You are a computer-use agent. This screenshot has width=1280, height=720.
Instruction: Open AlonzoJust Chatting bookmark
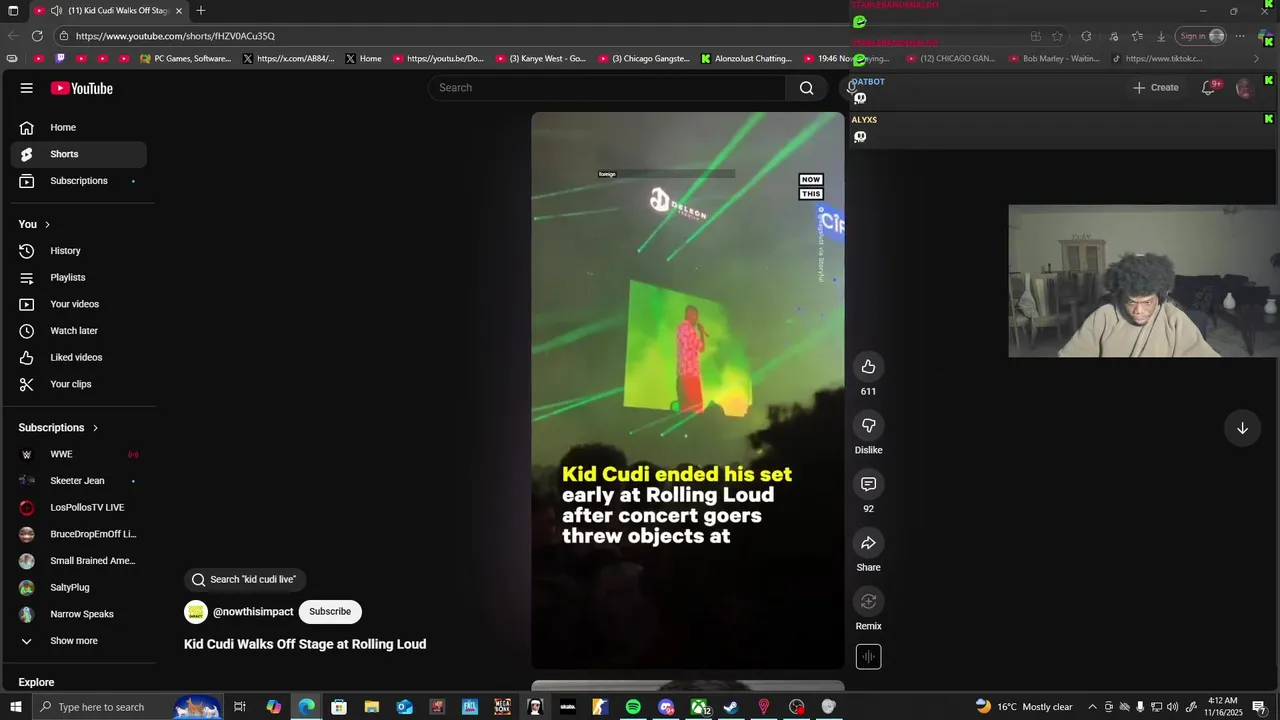(x=746, y=59)
